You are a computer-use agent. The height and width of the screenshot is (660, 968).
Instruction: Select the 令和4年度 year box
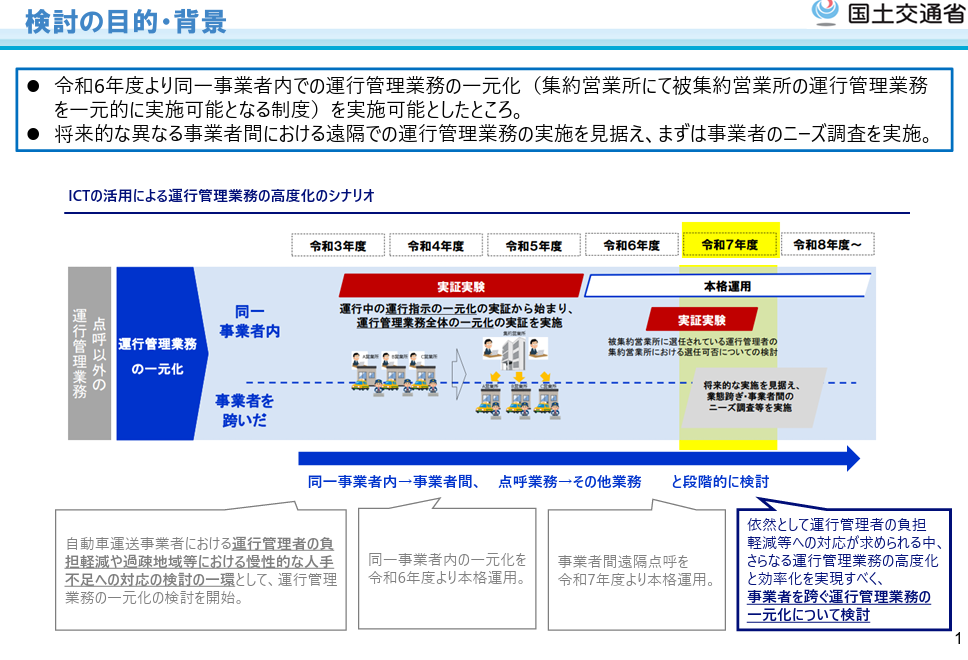pos(435,245)
